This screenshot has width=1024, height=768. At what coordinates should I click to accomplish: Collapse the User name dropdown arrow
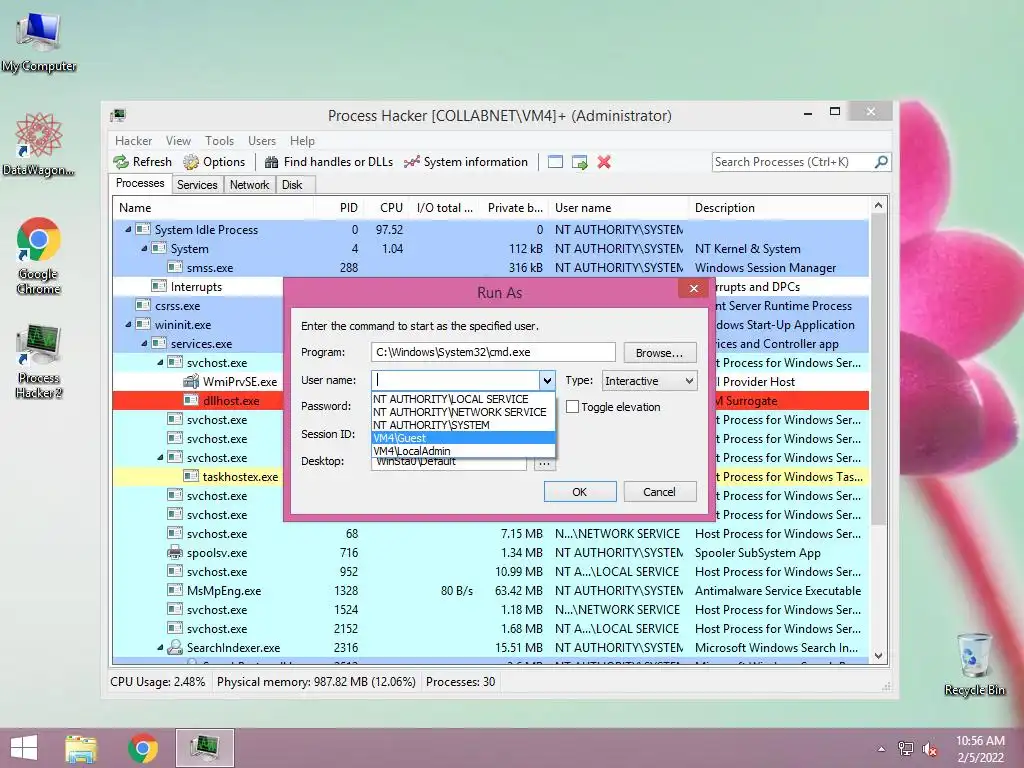tap(547, 380)
